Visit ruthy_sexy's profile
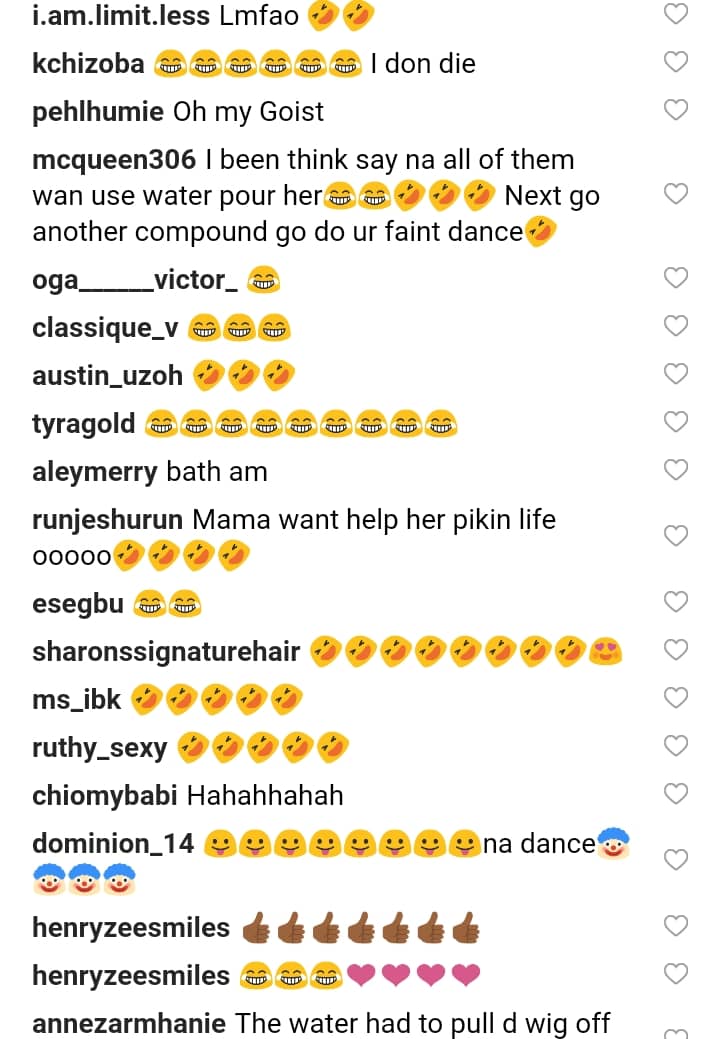710x1039 pixels. tap(100, 748)
